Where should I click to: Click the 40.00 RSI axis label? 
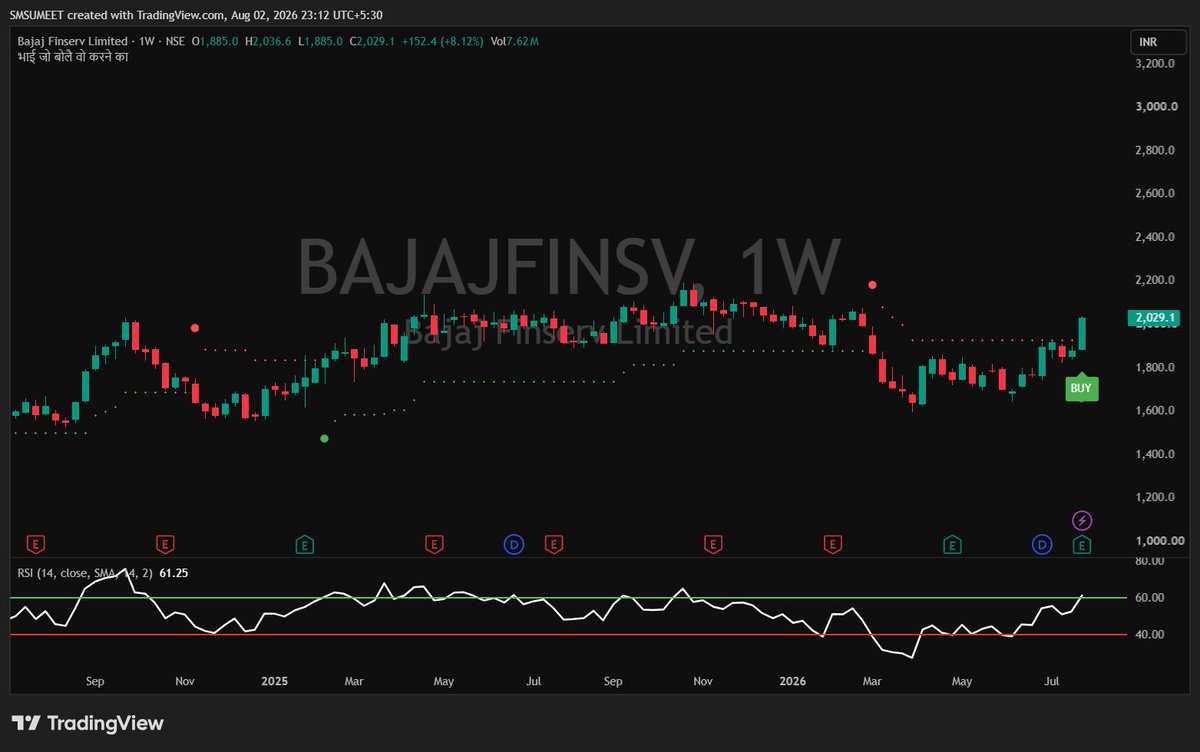point(1150,634)
